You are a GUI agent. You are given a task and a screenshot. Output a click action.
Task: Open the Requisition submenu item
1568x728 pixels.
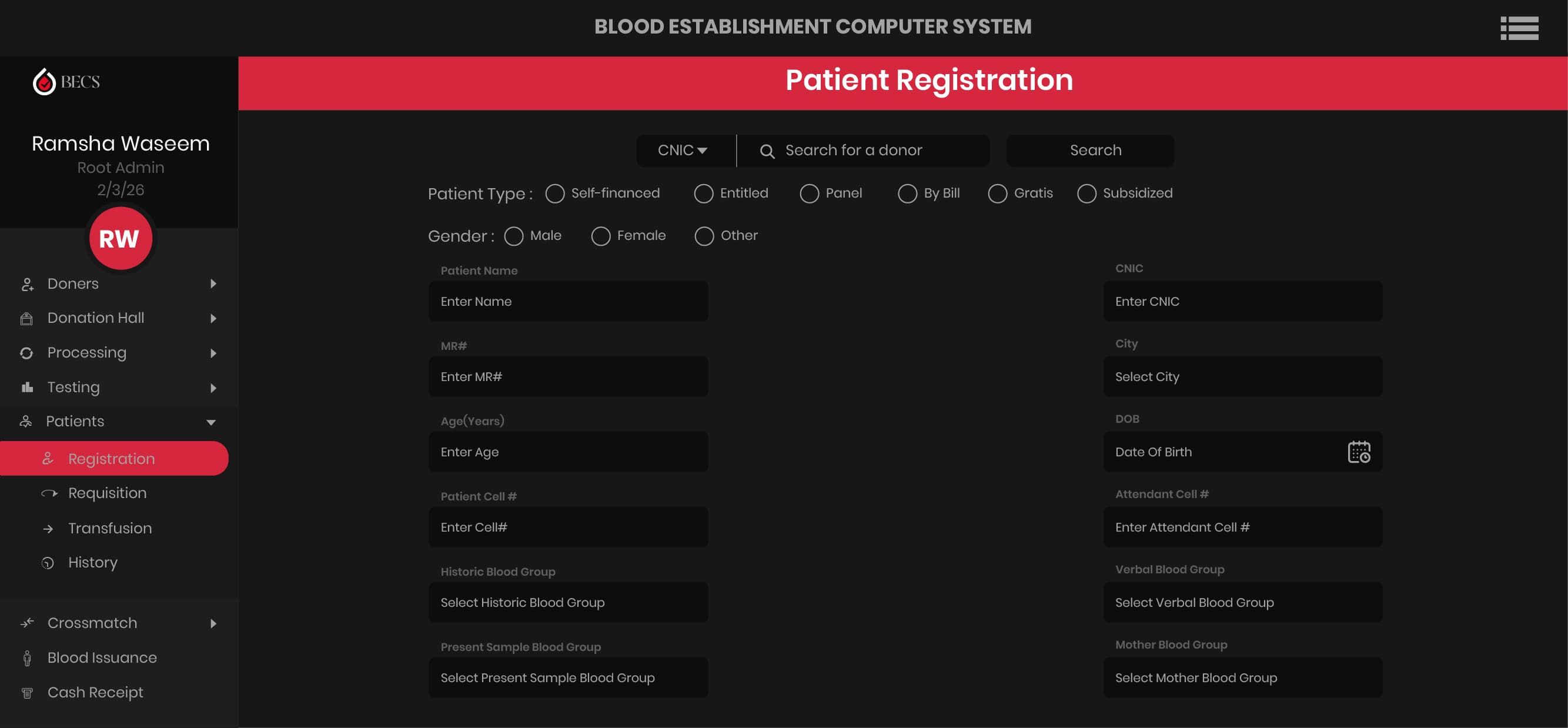pyautogui.click(x=107, y=493)
